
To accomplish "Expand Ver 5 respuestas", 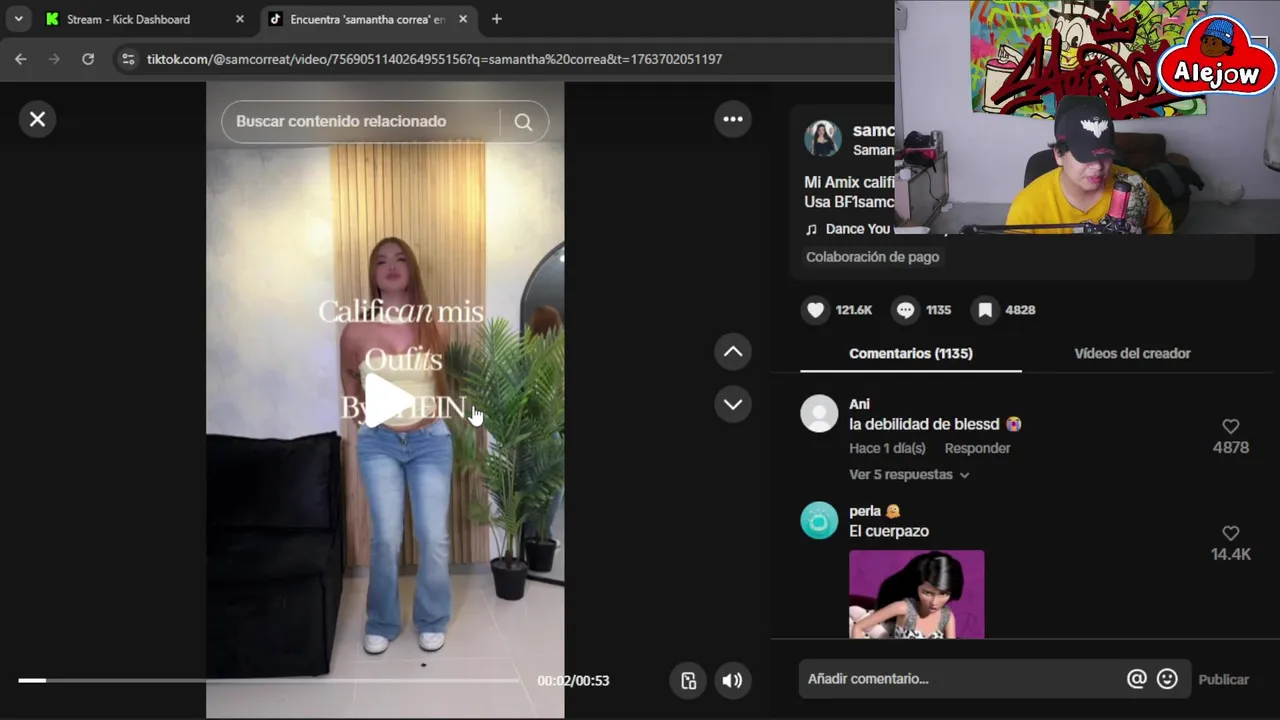I will (x=909, y=475).
